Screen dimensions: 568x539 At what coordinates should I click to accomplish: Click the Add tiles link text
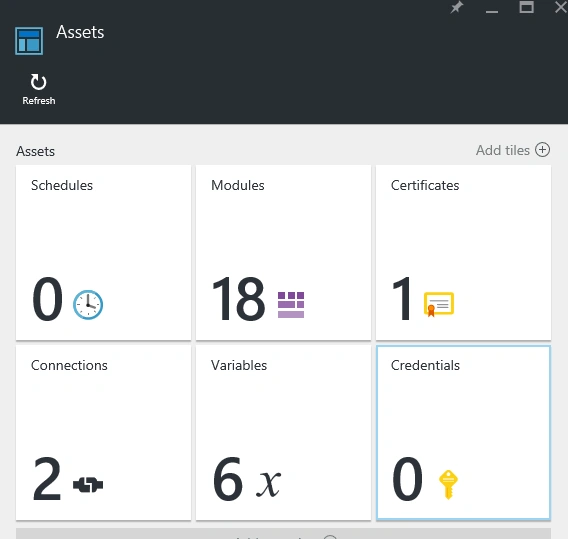click(x=503, y=150)
